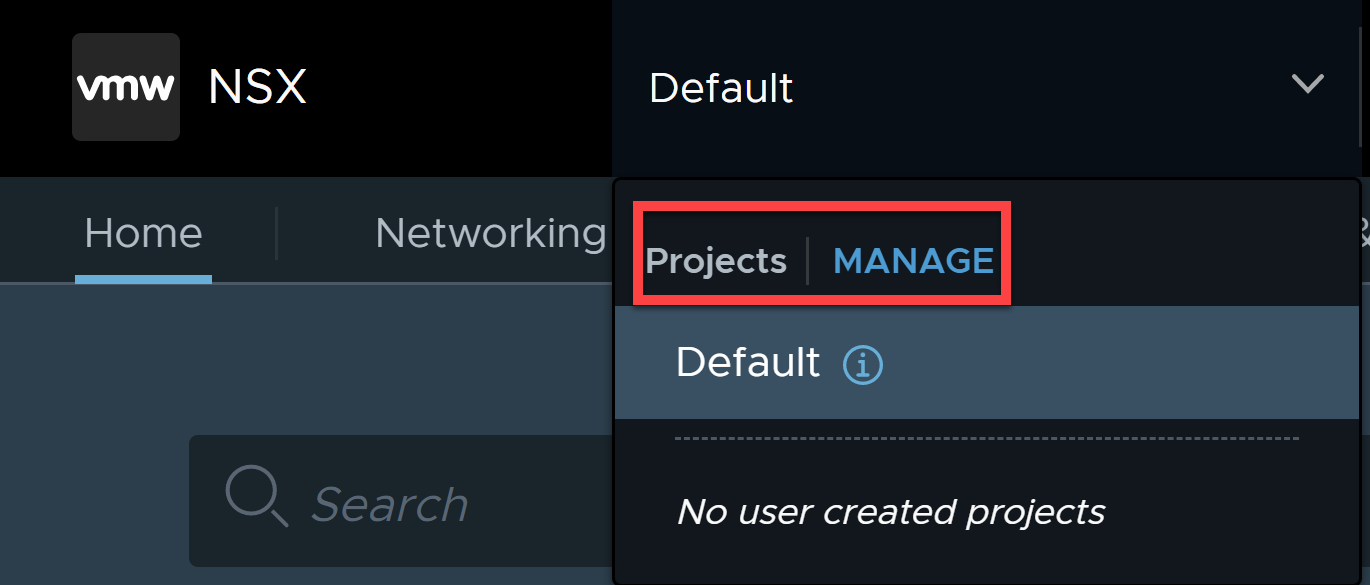Expand the project selector chevron arrow
Image resolution: width=1370 pixels, height=585 pixels.
(x=1307, y=84)
